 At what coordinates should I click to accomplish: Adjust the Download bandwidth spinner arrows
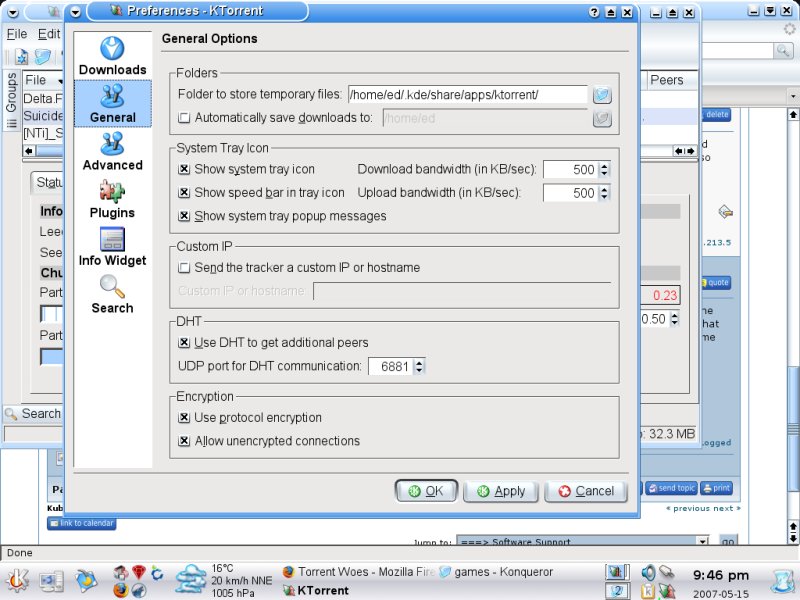(605, 170)
